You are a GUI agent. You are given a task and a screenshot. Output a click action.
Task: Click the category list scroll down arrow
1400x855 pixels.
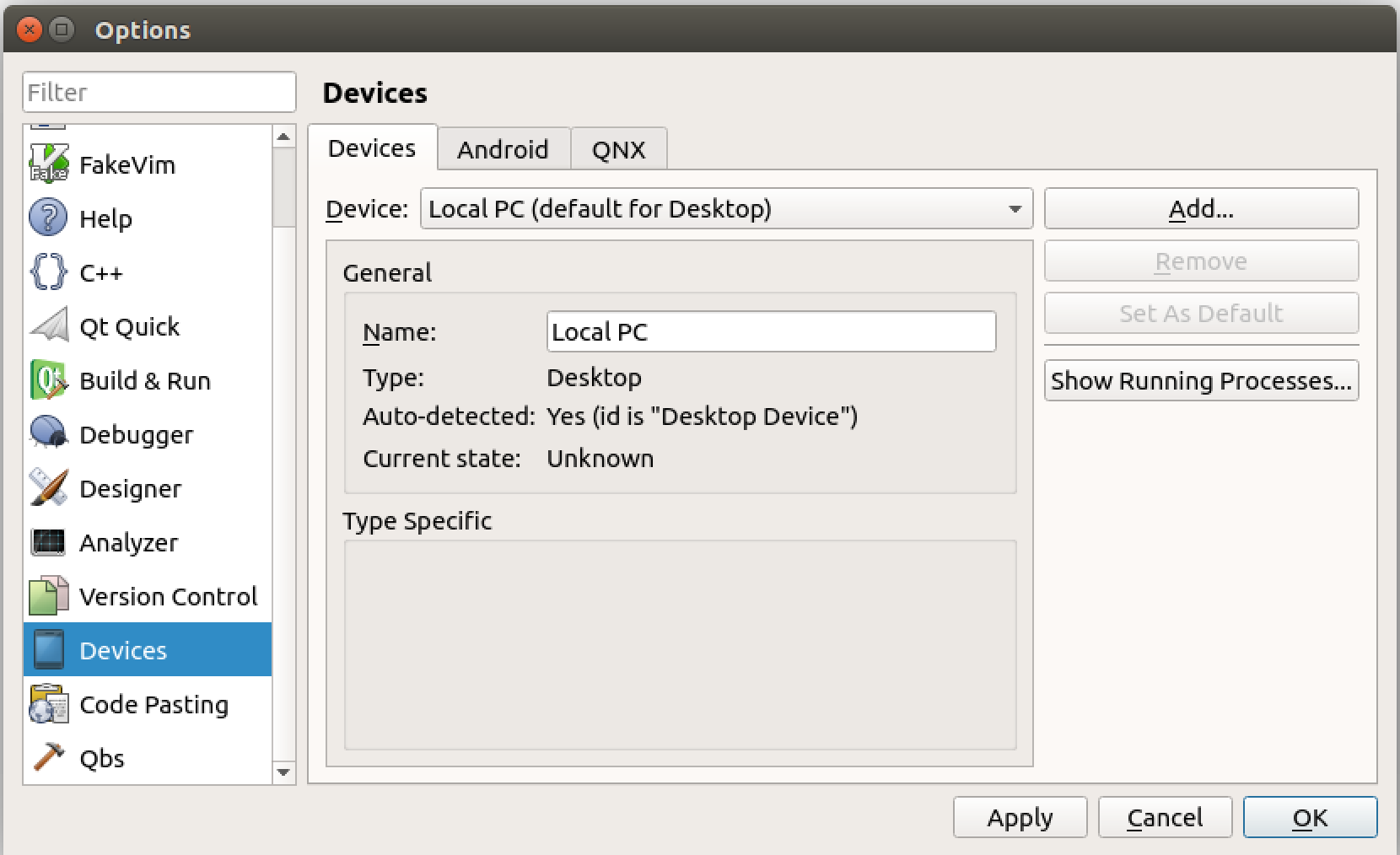pyautogui.click(x=283, y=772)
